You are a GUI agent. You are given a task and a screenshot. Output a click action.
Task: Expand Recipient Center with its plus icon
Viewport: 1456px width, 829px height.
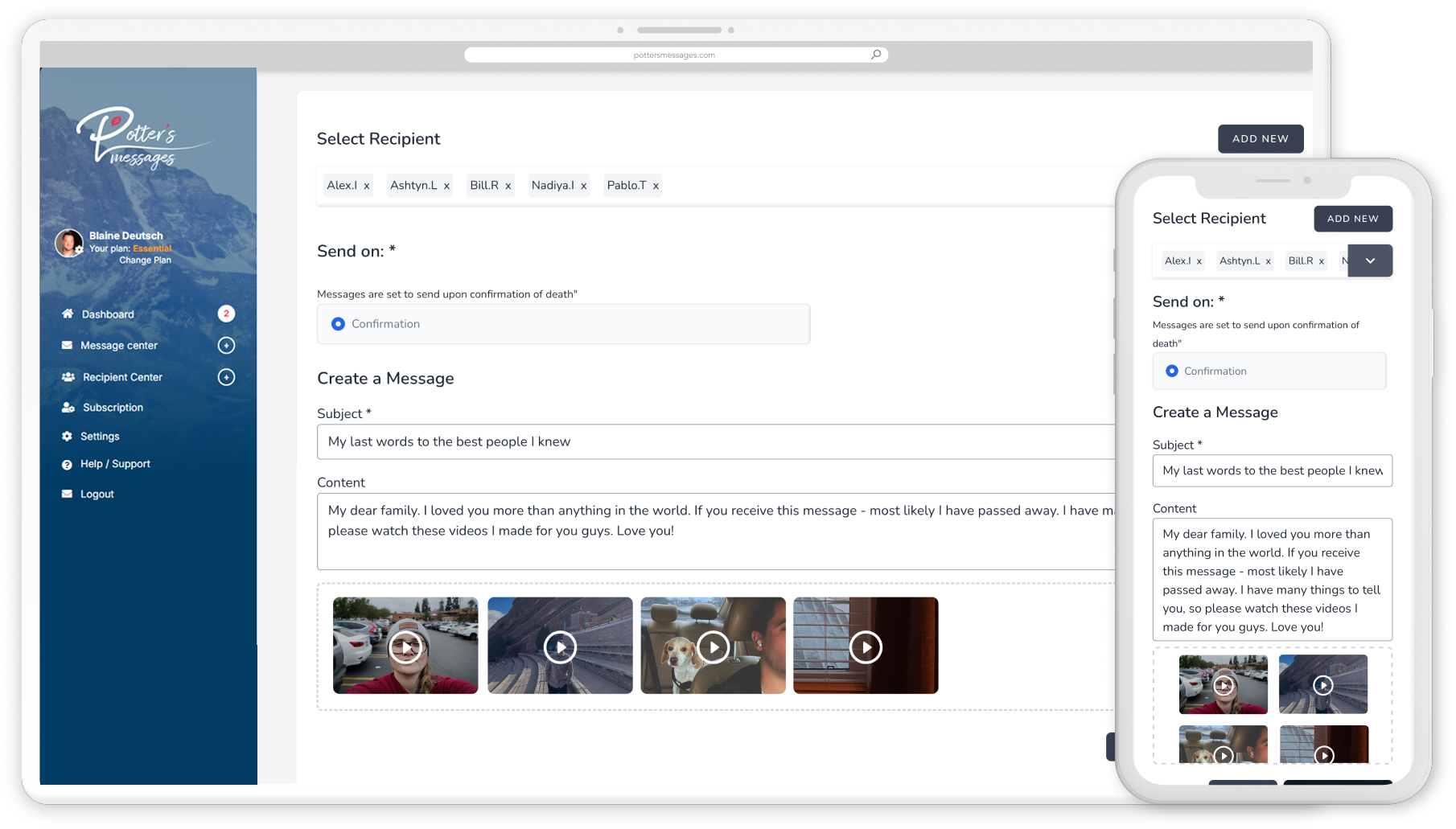[226, 377]
